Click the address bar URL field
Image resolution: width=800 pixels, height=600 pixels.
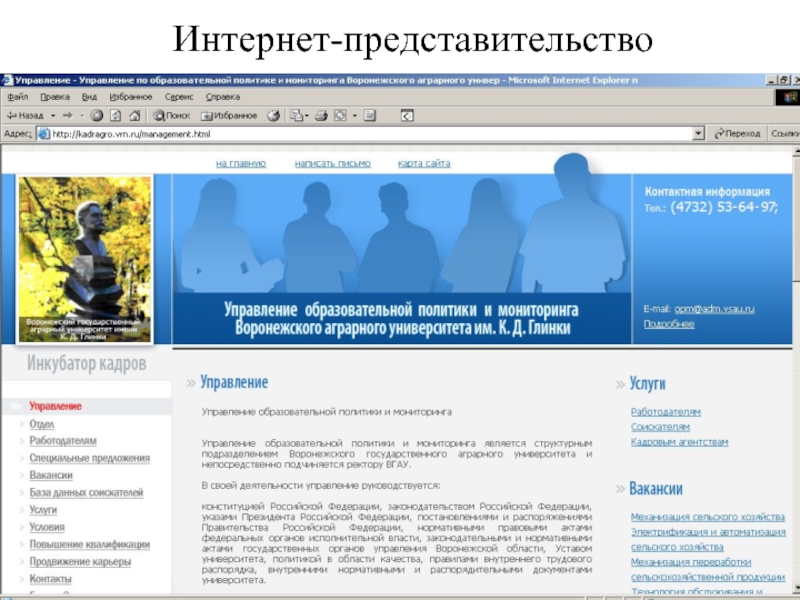[x=371, y=134]
